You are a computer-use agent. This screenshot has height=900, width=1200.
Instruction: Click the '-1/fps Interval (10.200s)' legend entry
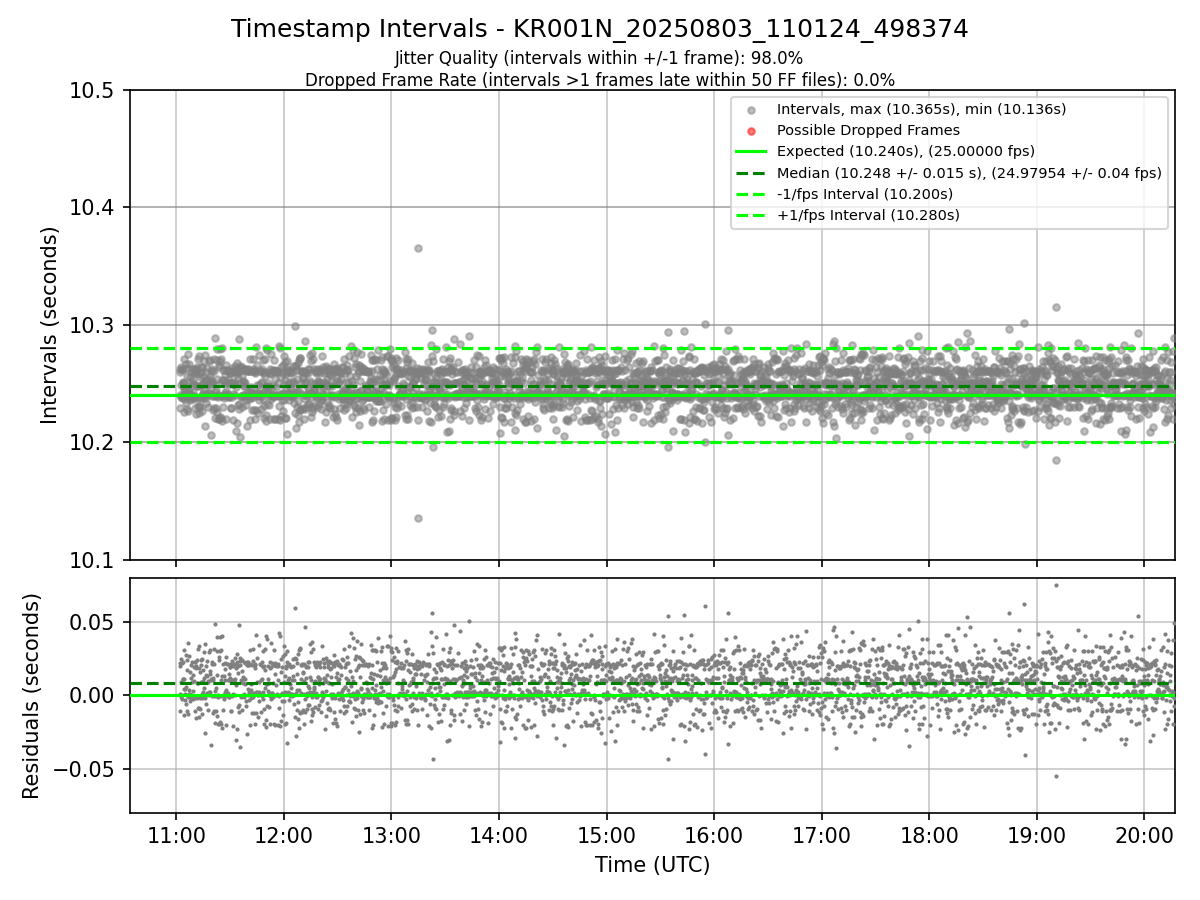tap(864, 194)
